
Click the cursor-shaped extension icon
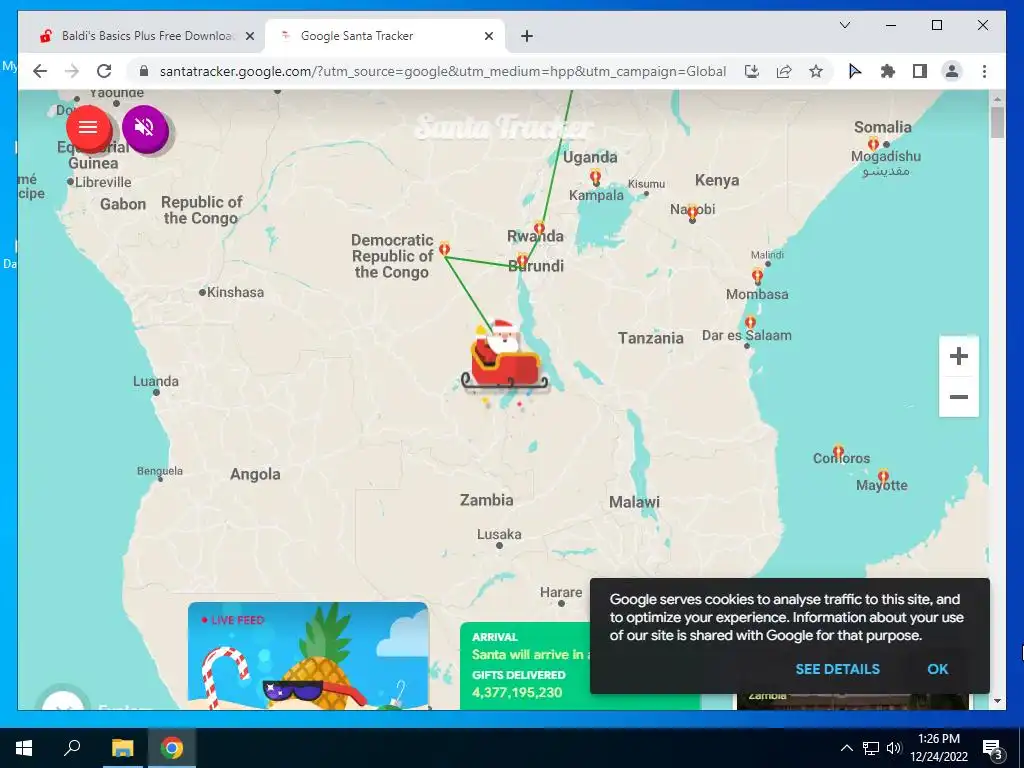tap(854, 71)
